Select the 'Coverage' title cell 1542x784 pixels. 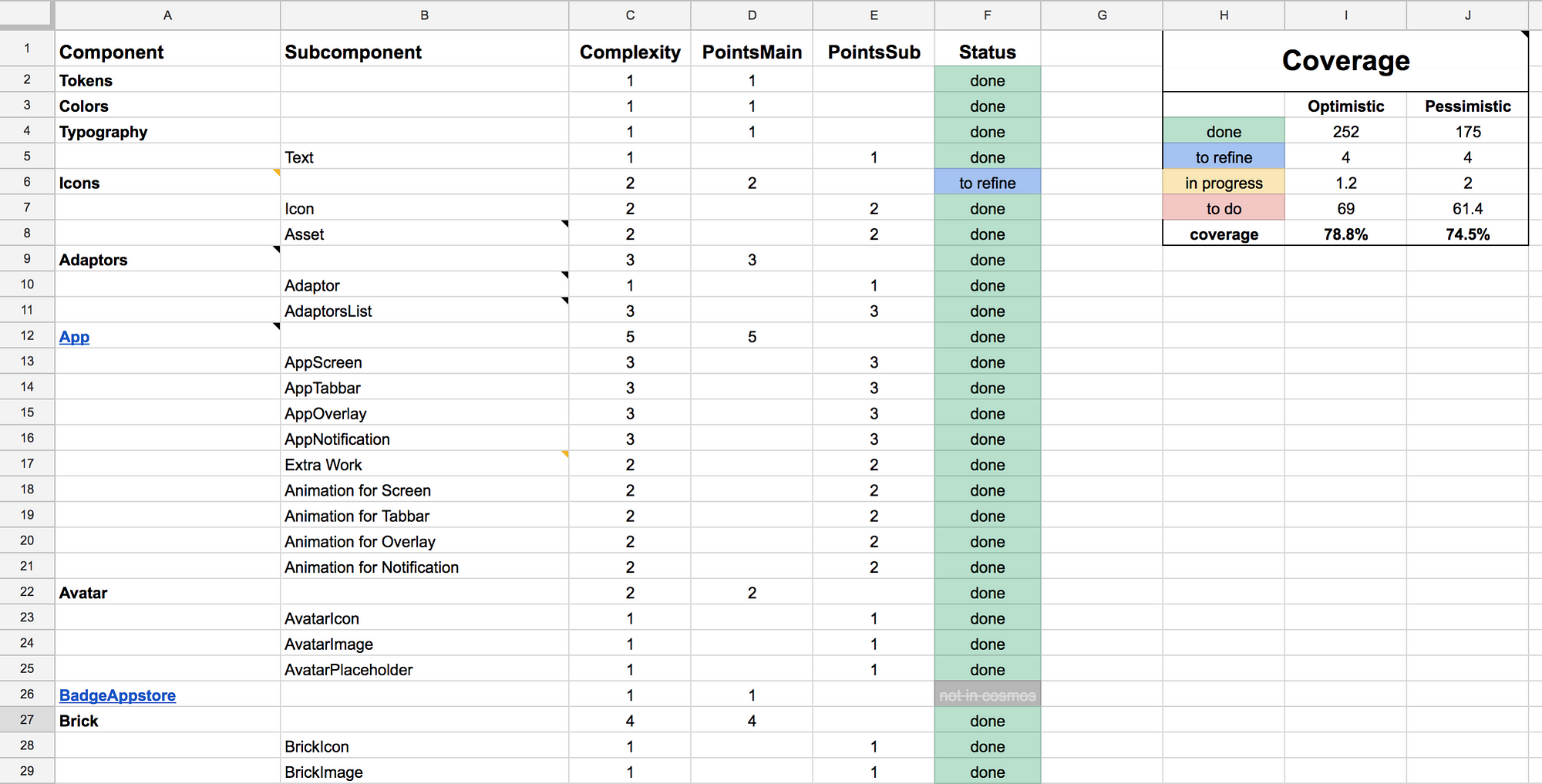click(x=1345, y=61)
